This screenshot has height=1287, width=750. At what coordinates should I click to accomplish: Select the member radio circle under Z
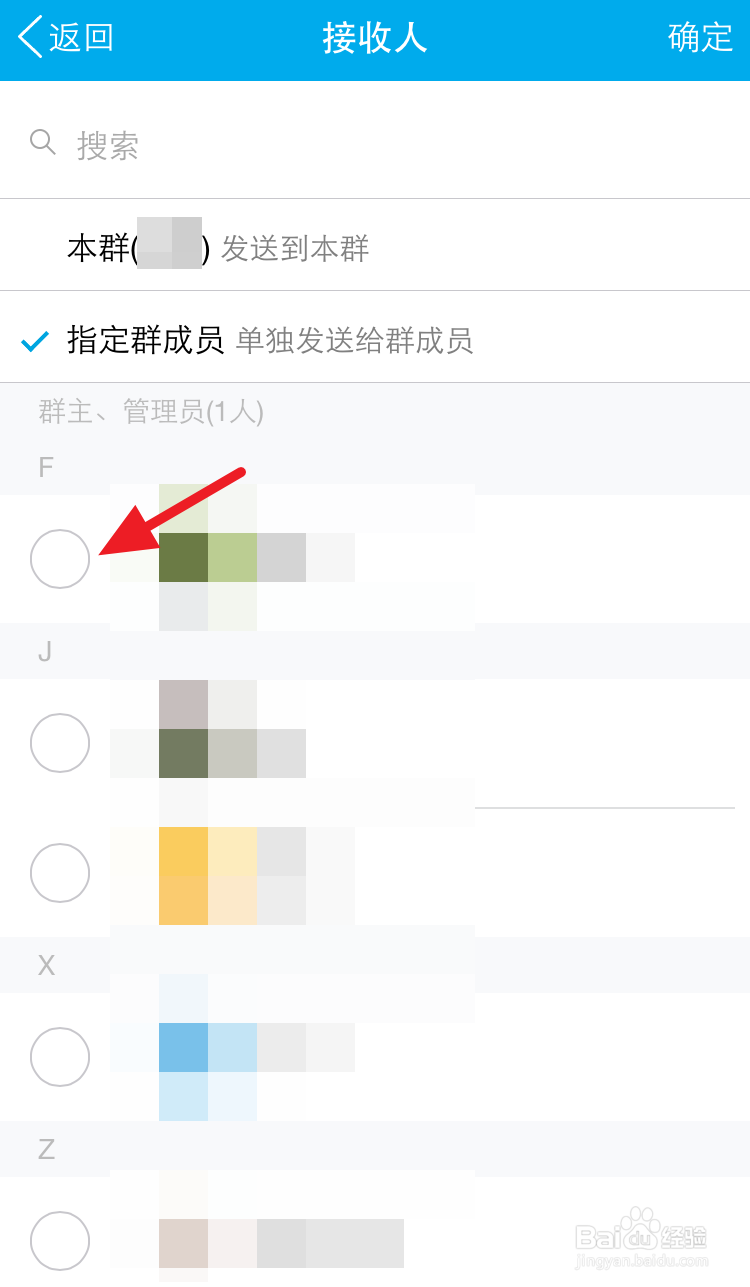tap(60, 1241)
